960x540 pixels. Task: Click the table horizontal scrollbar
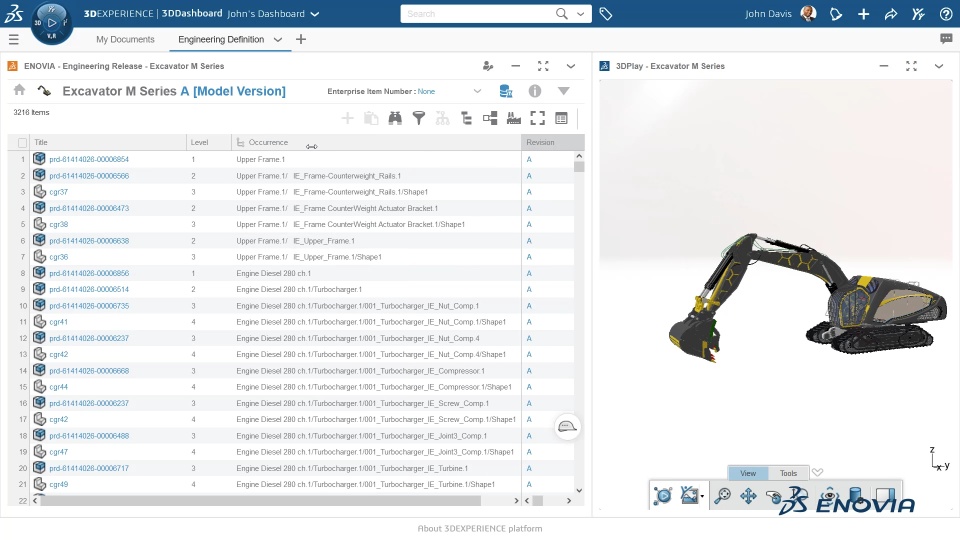click(x=260, y=500)
